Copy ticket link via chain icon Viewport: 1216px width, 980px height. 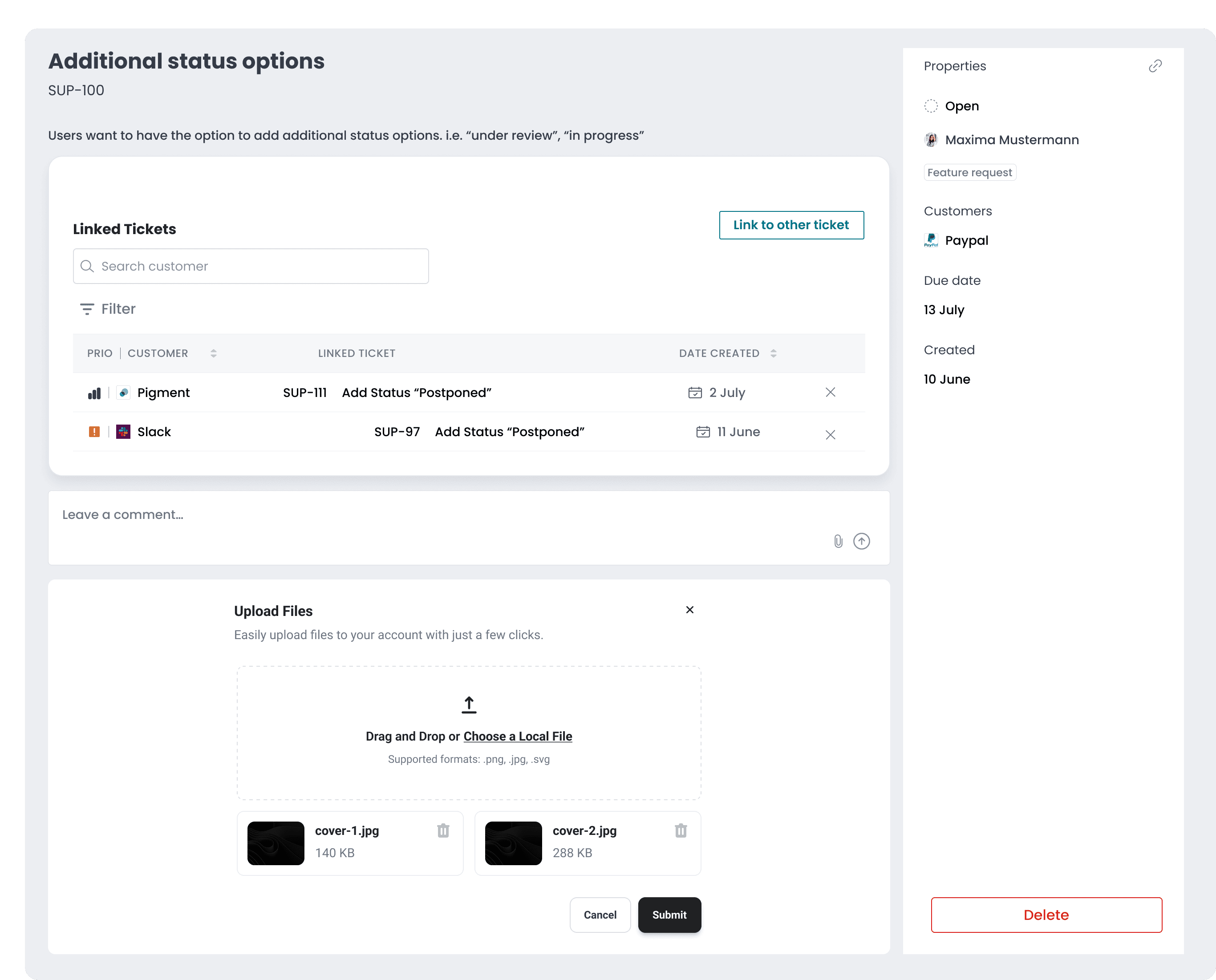coord(1155,66)
